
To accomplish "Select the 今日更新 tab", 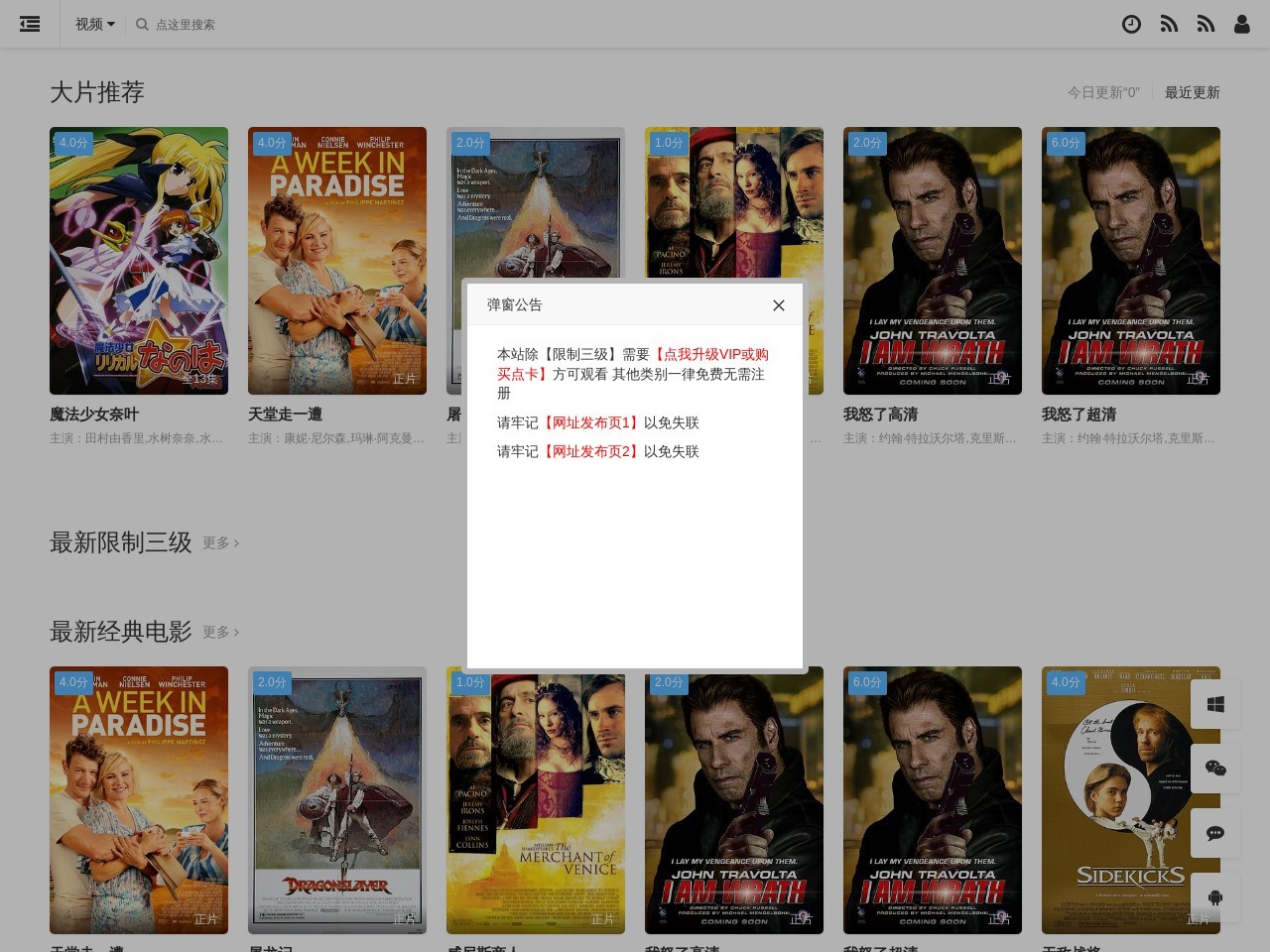I will pyautogui.click(x=1102, y=92).
